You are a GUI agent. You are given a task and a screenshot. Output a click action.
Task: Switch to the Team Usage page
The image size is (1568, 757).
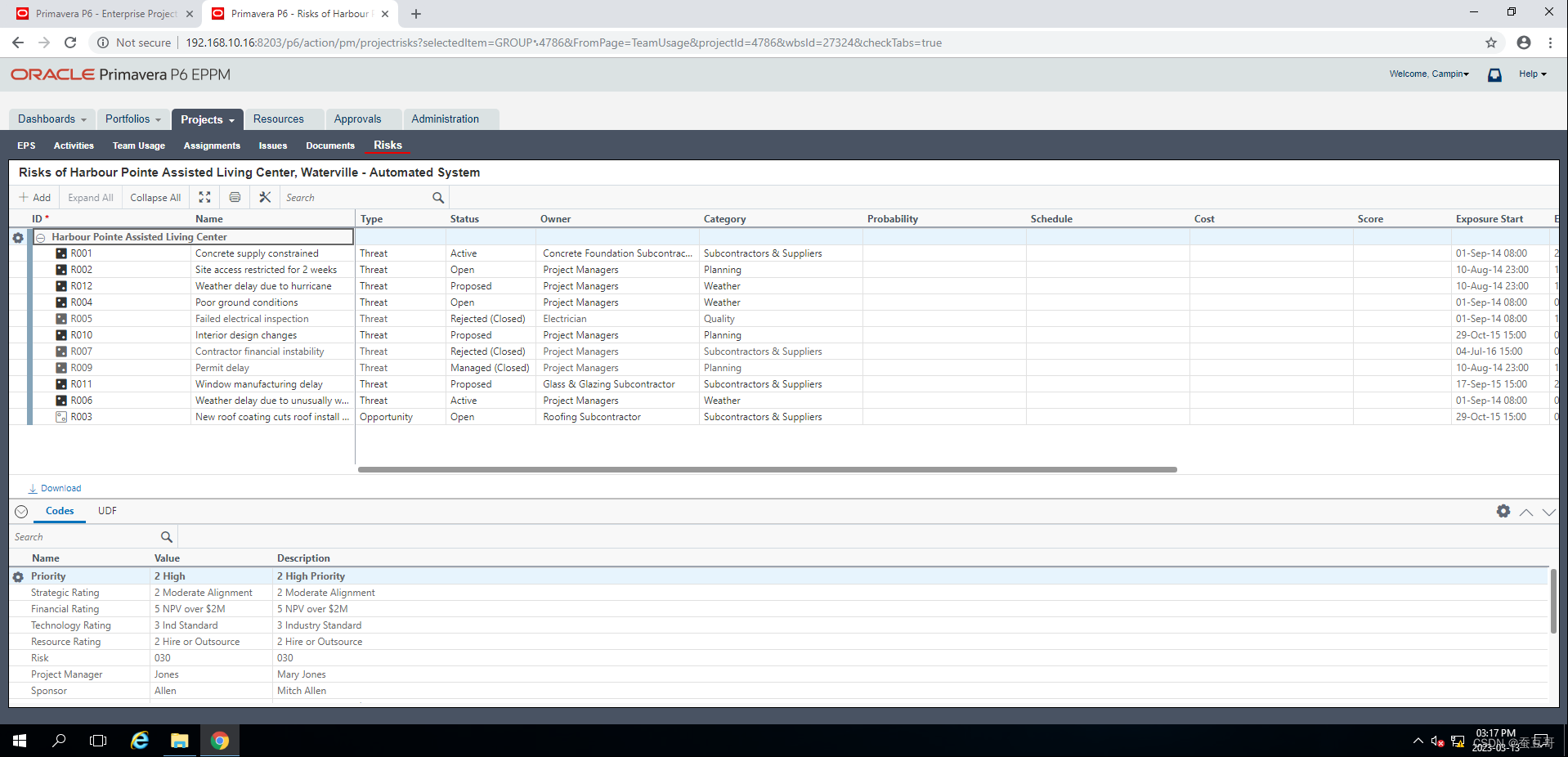(x=139, y=146)
